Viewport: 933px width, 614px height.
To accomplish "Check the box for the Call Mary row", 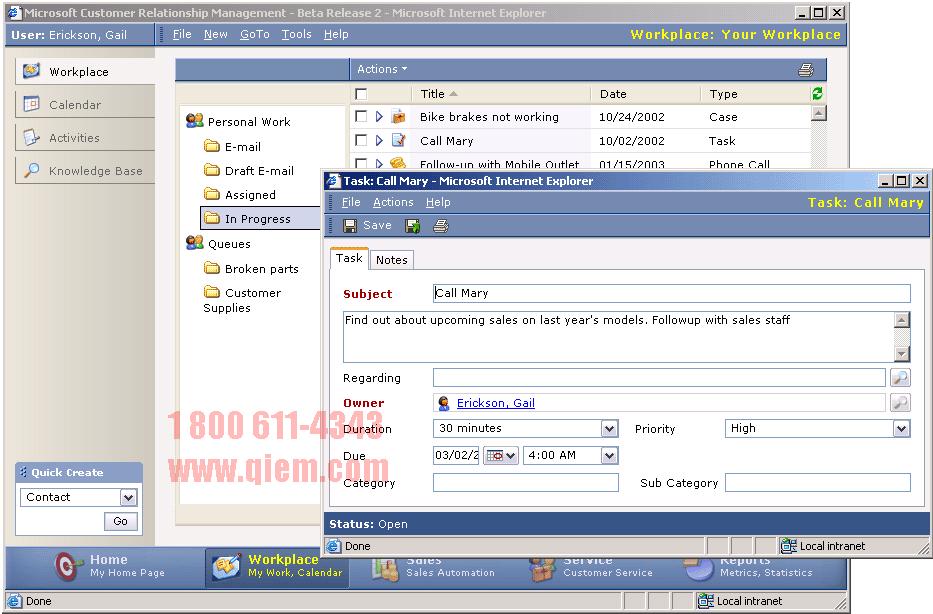I will [361, 140].
